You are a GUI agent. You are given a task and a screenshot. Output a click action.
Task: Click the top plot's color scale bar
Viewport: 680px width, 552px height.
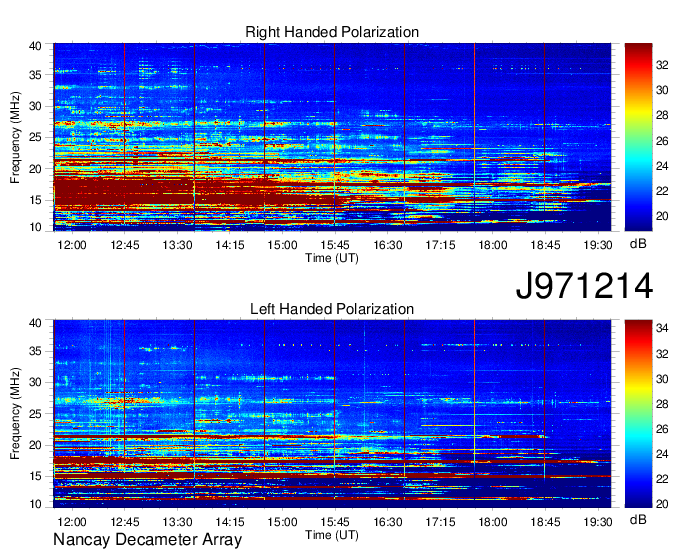click(638, 137)
